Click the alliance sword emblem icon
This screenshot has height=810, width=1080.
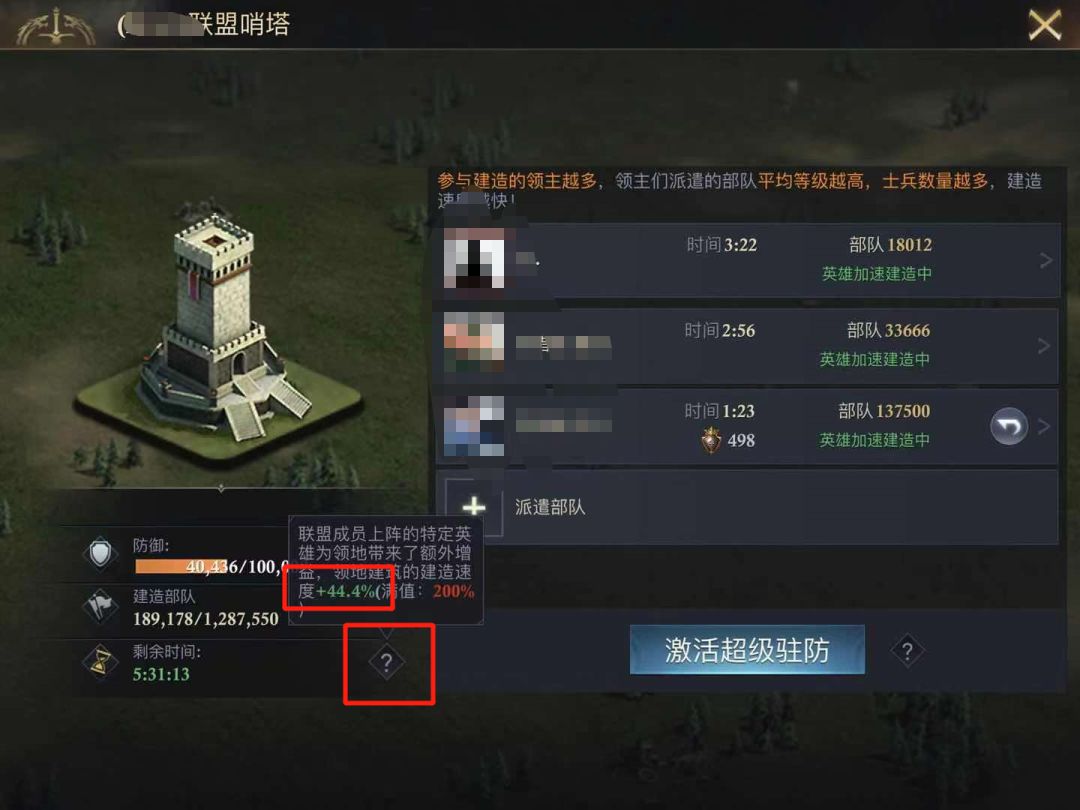[55, 26]
